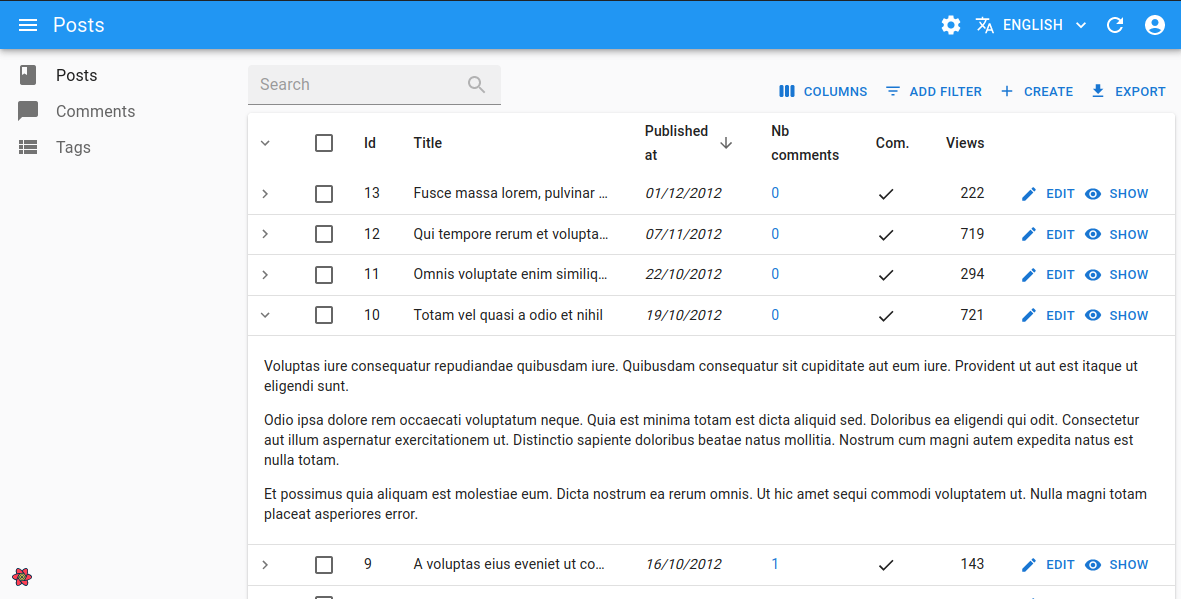Image resolution: width=1181 pixels, height=599 pixels.
Task: Show post 9 details
Action: tap(1117, 565)
